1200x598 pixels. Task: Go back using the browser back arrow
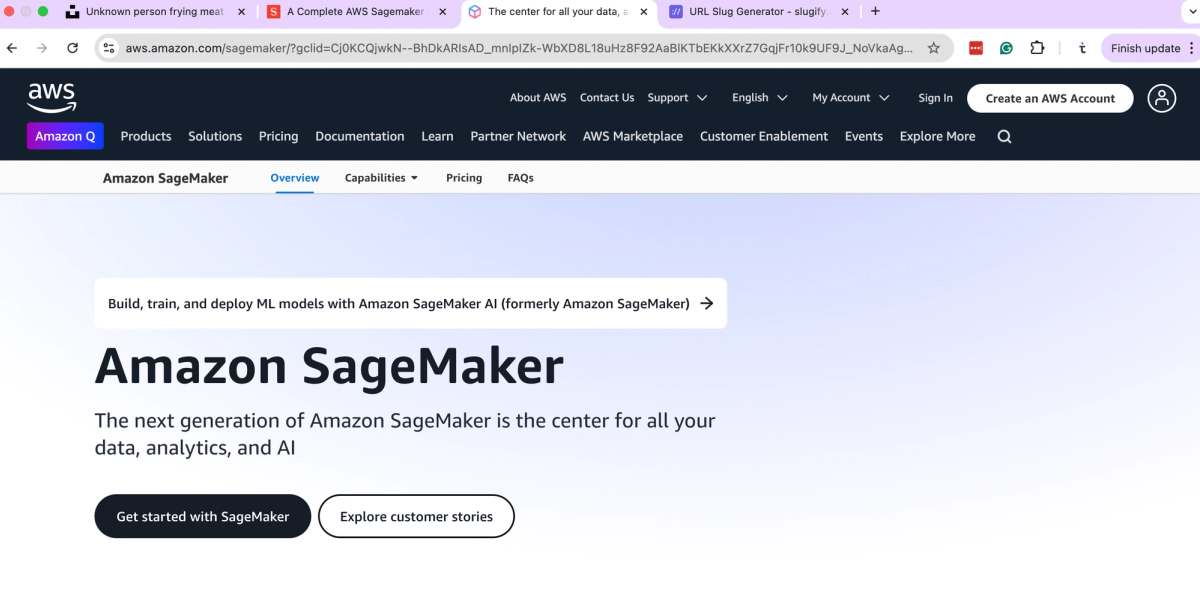coord(11,47)
